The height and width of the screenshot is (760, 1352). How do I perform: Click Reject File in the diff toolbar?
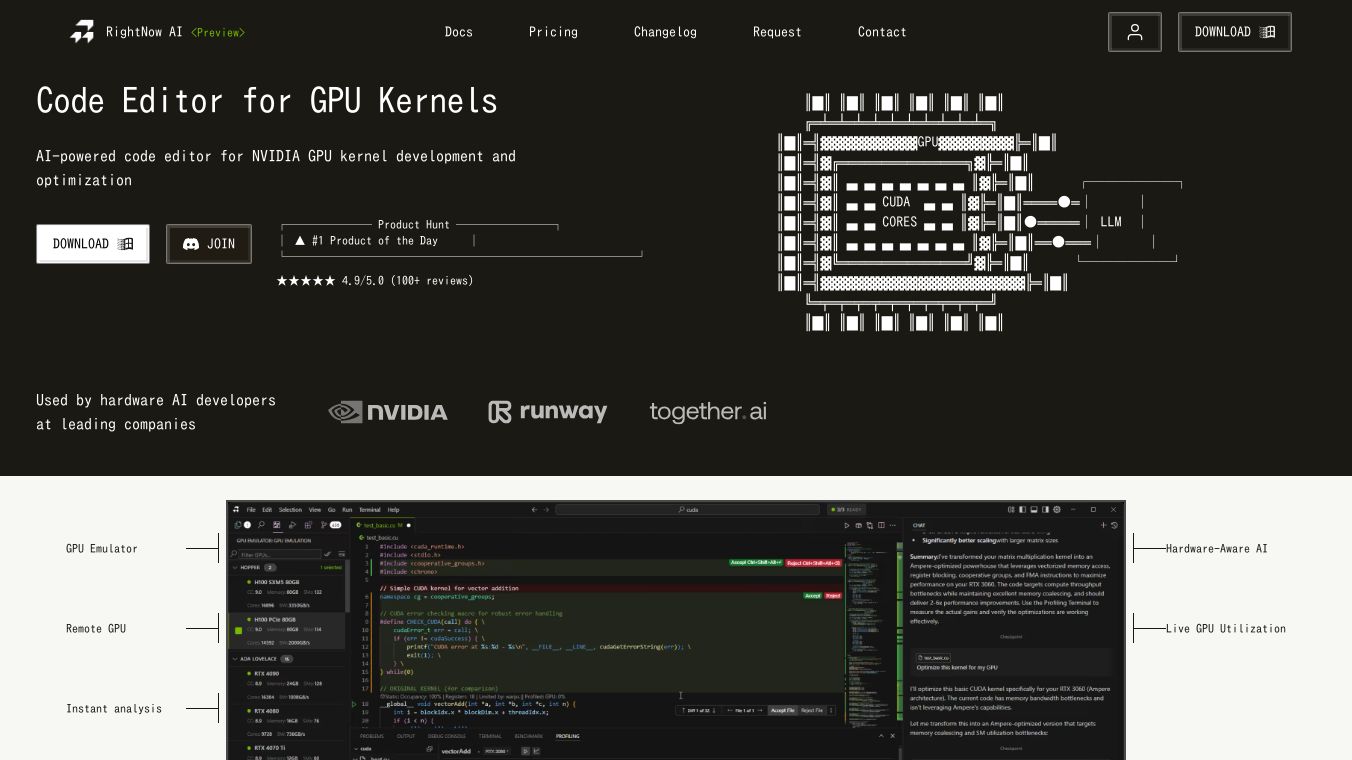click(x=812, y=711)
